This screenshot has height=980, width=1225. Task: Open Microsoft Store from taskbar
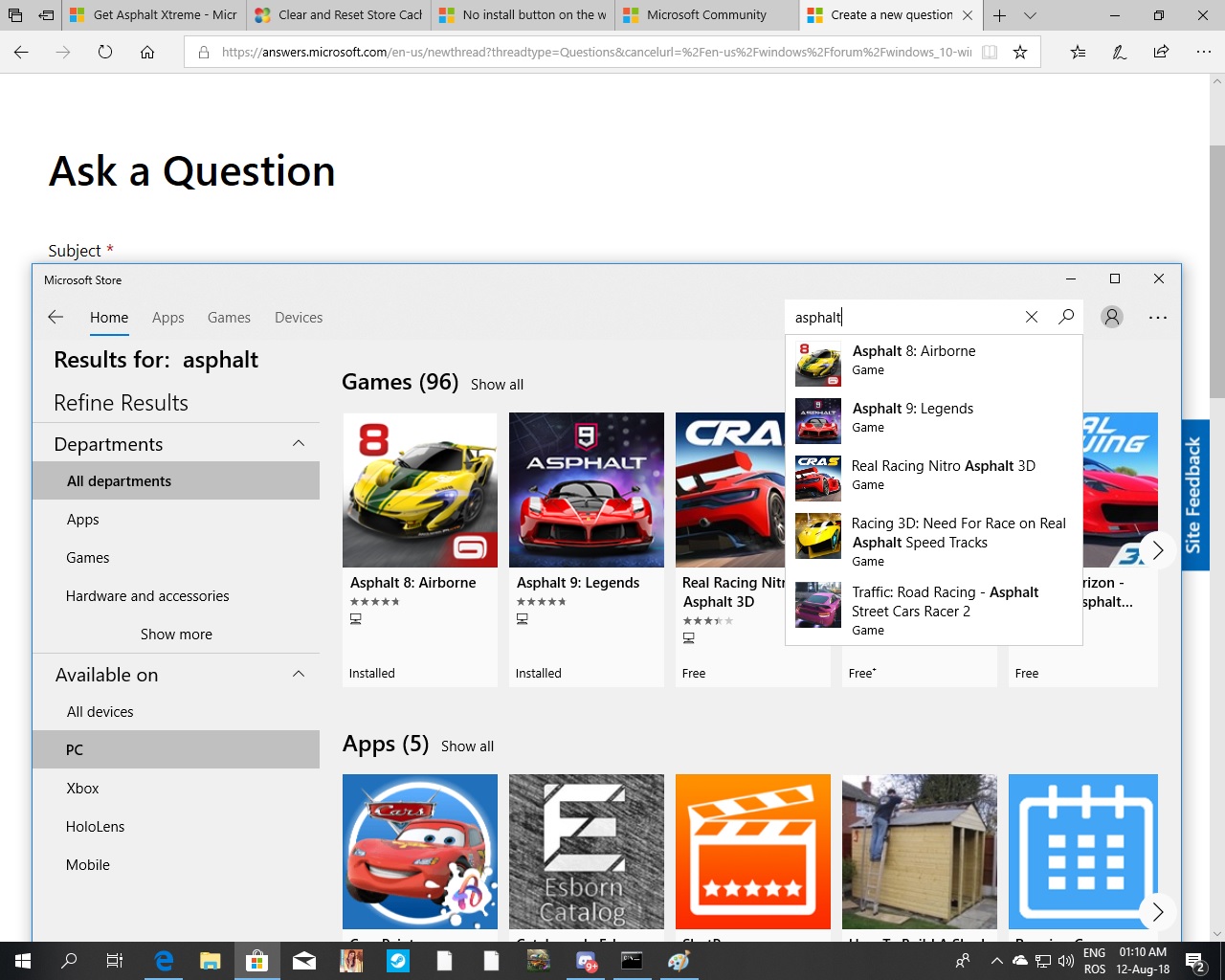coord(256,961)
